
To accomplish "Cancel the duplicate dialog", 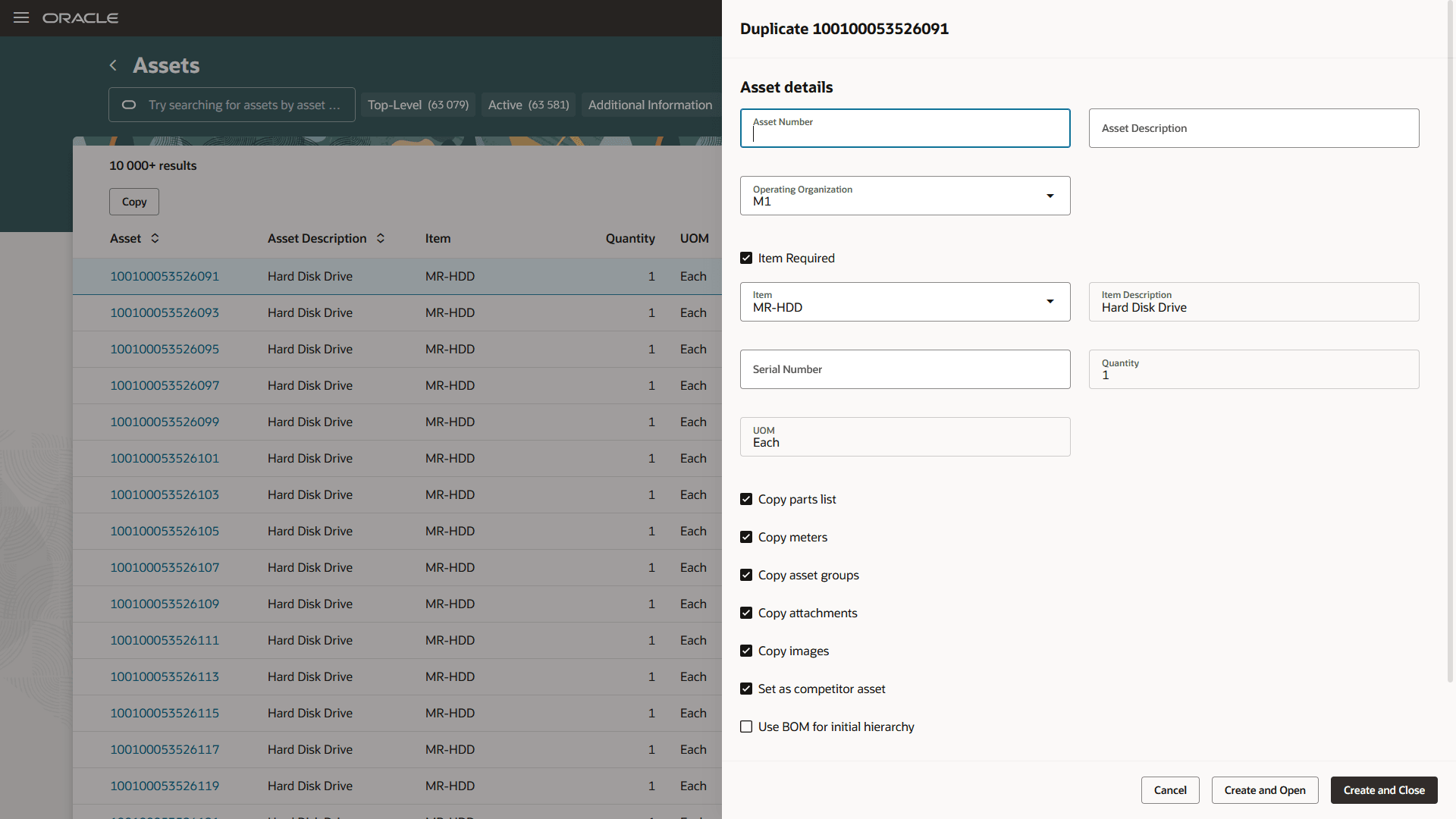I will pyautogui.click(x=1170, y=790).
